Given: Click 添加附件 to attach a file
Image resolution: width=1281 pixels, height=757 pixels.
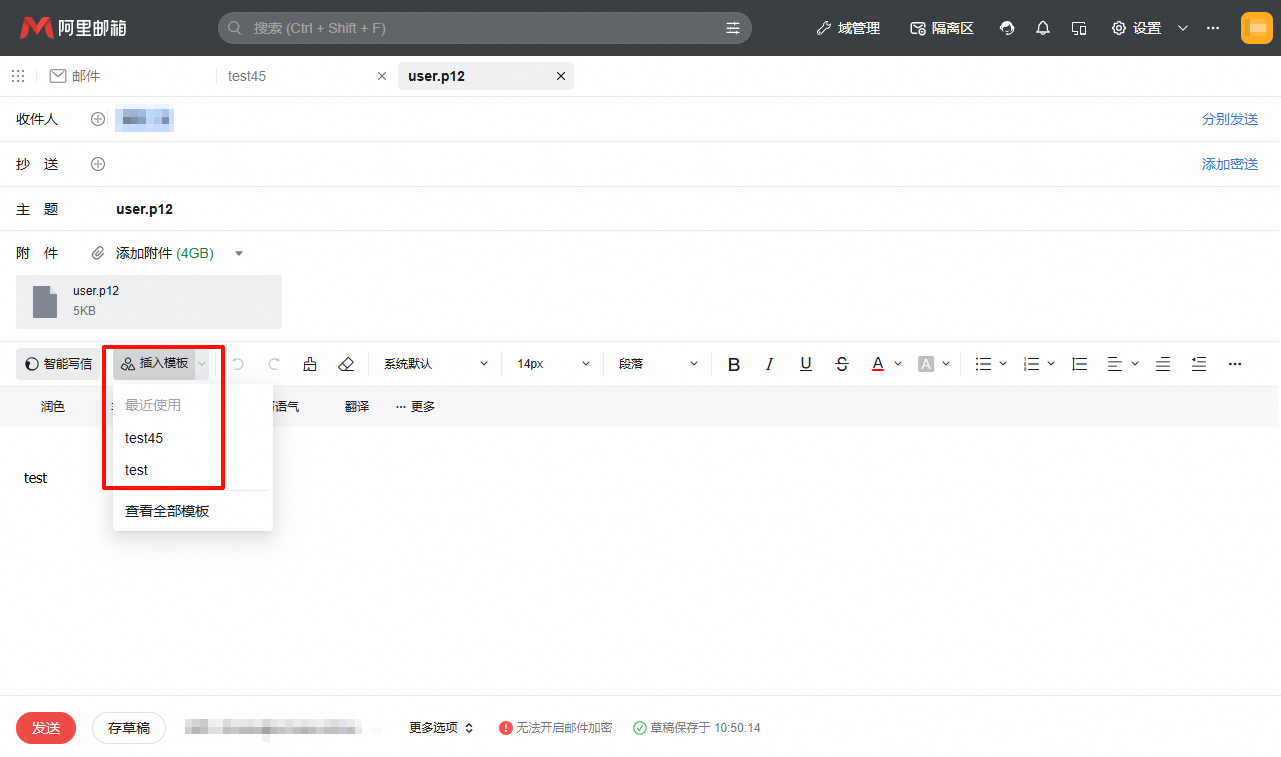Looking at the screenshot, I should (x=153, y=253).
